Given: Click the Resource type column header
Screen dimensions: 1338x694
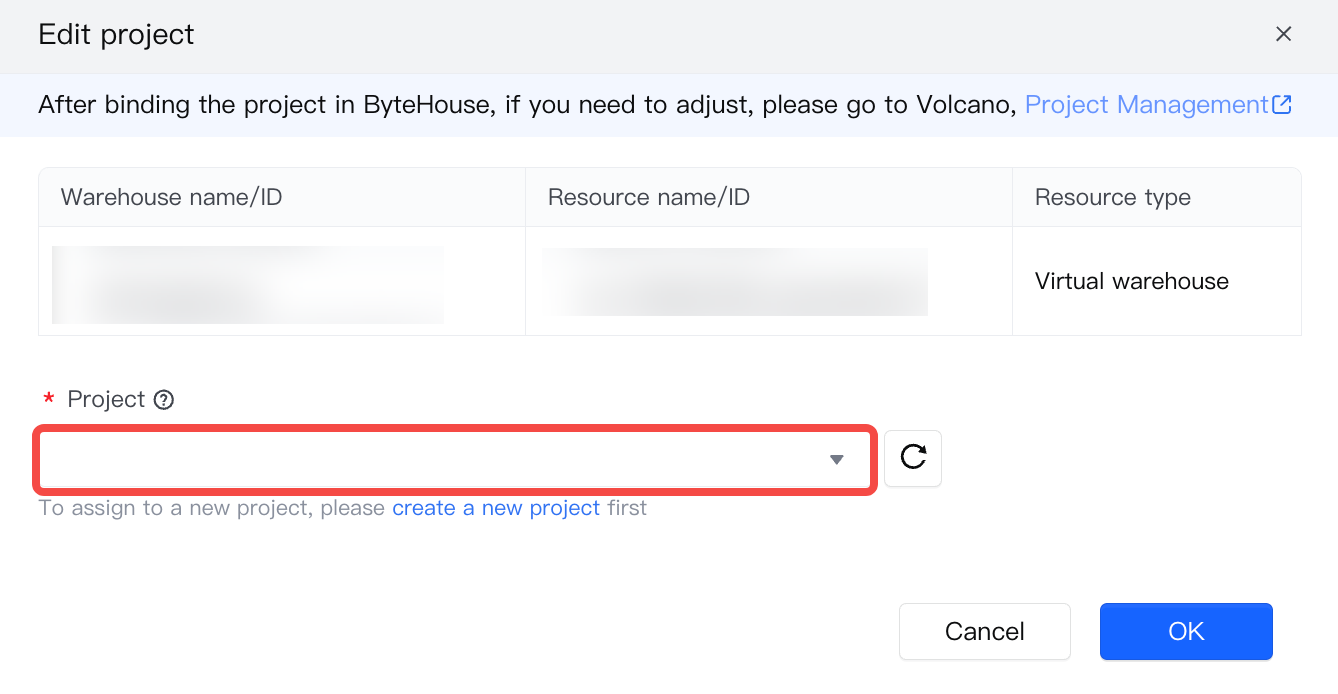Looking at the screenshot, I should [x=1112, y=197].
